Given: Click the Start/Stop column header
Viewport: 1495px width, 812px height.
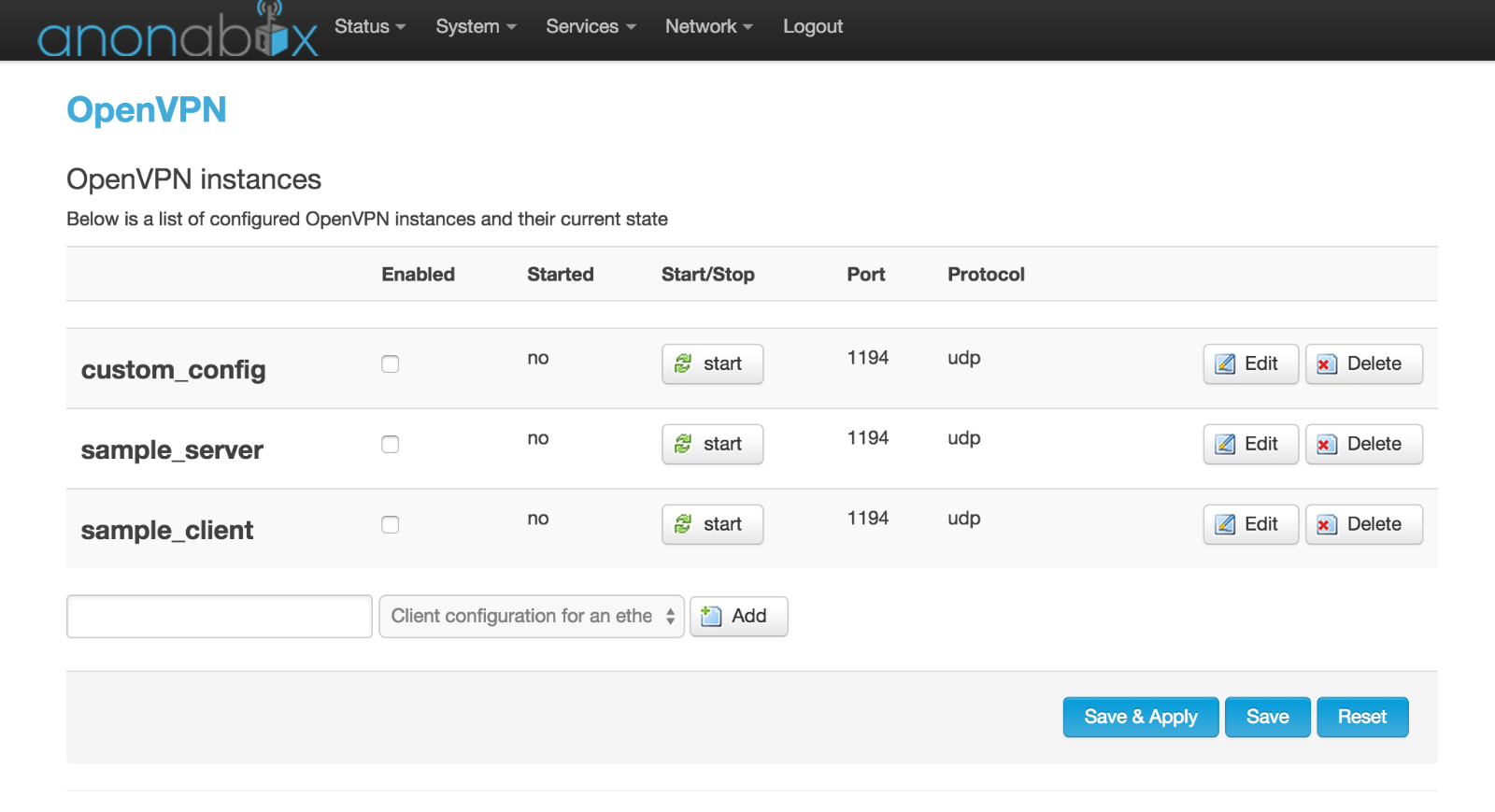Looking at the screenshot, I should [x=708, y=275].
